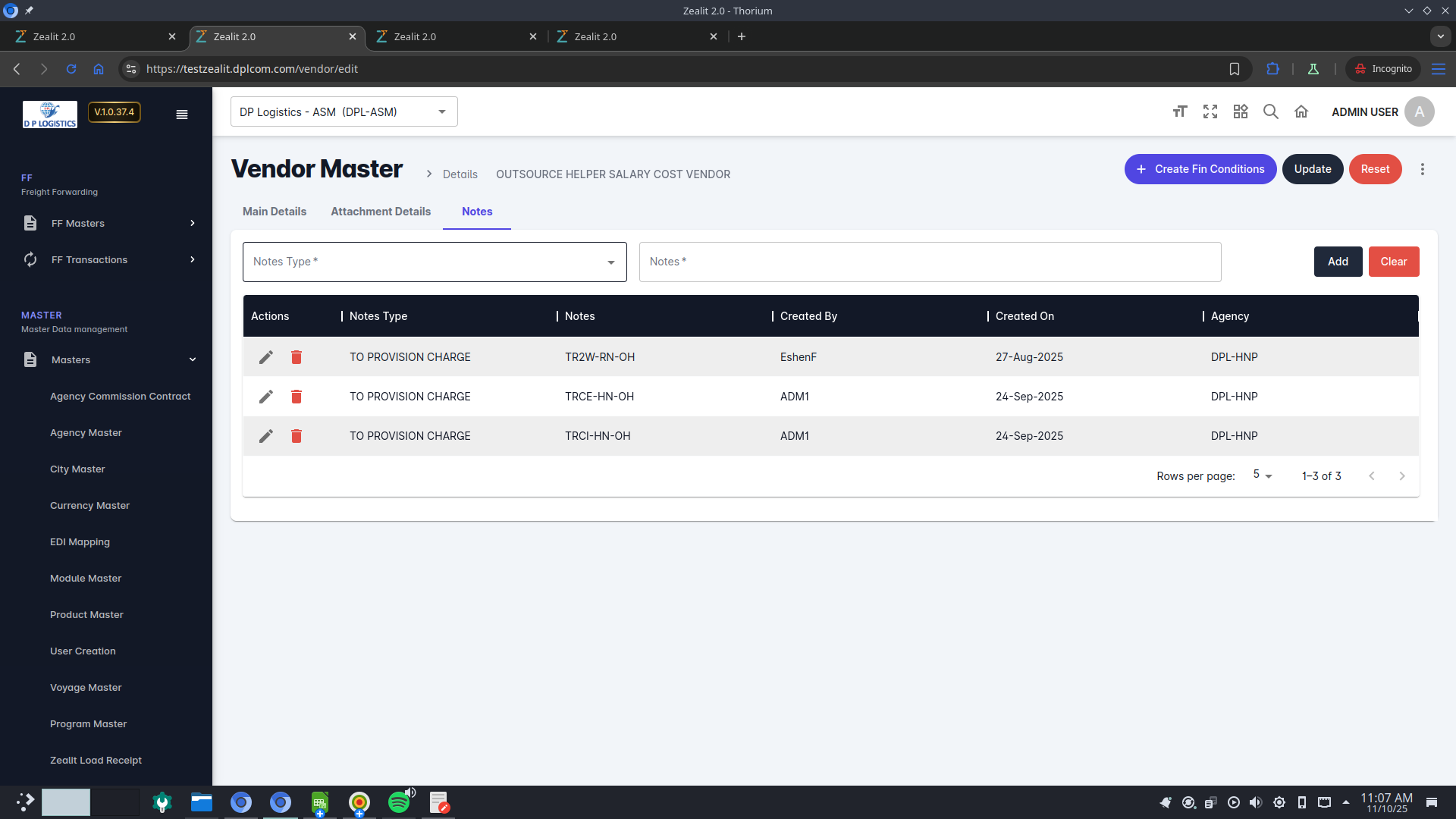Delete the TRCE-HN-OH note row
The image size is (1456, 819).
point(297,397)
